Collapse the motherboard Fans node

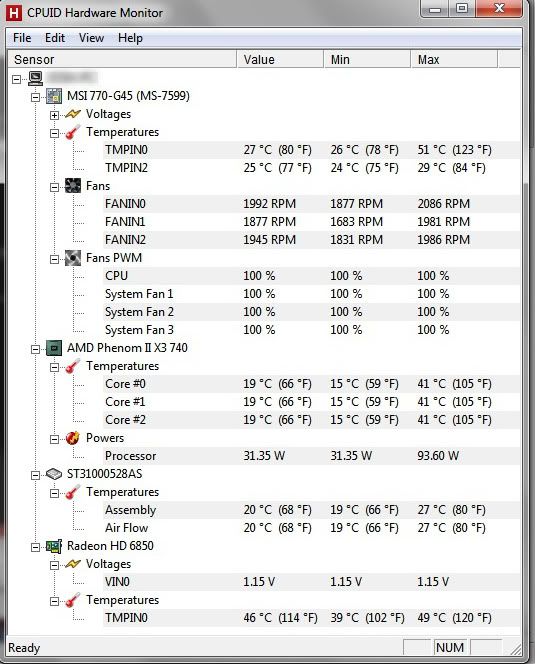coord(54,187)
